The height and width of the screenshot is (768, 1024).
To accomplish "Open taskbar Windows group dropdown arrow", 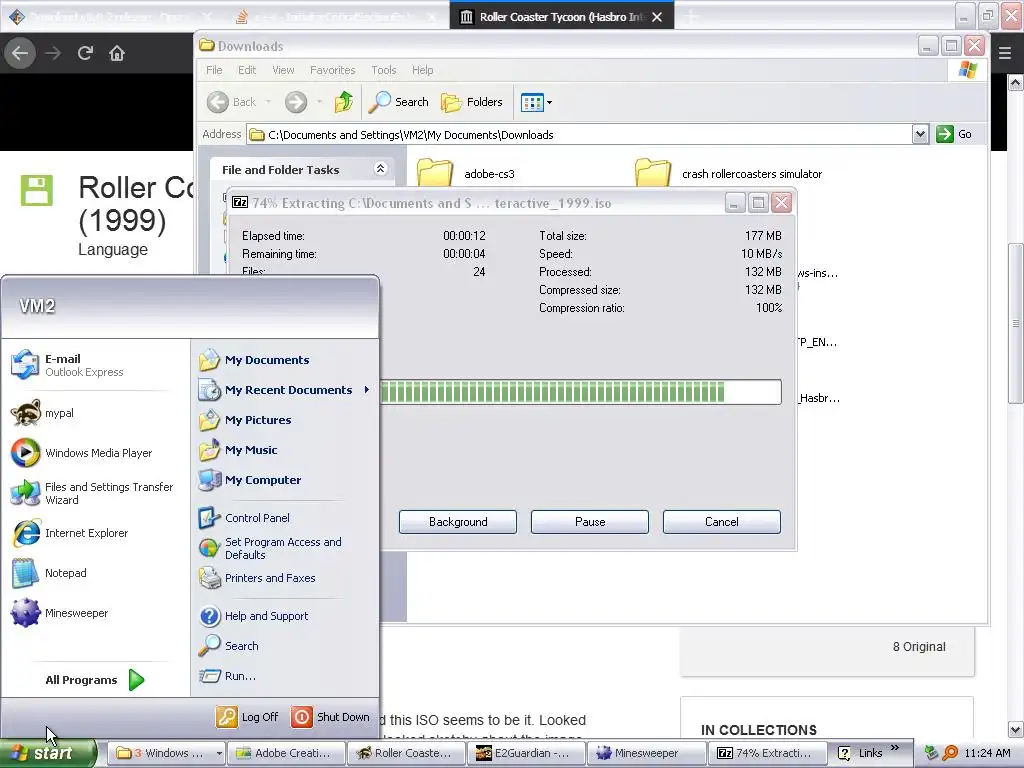I will coord(219,753).
